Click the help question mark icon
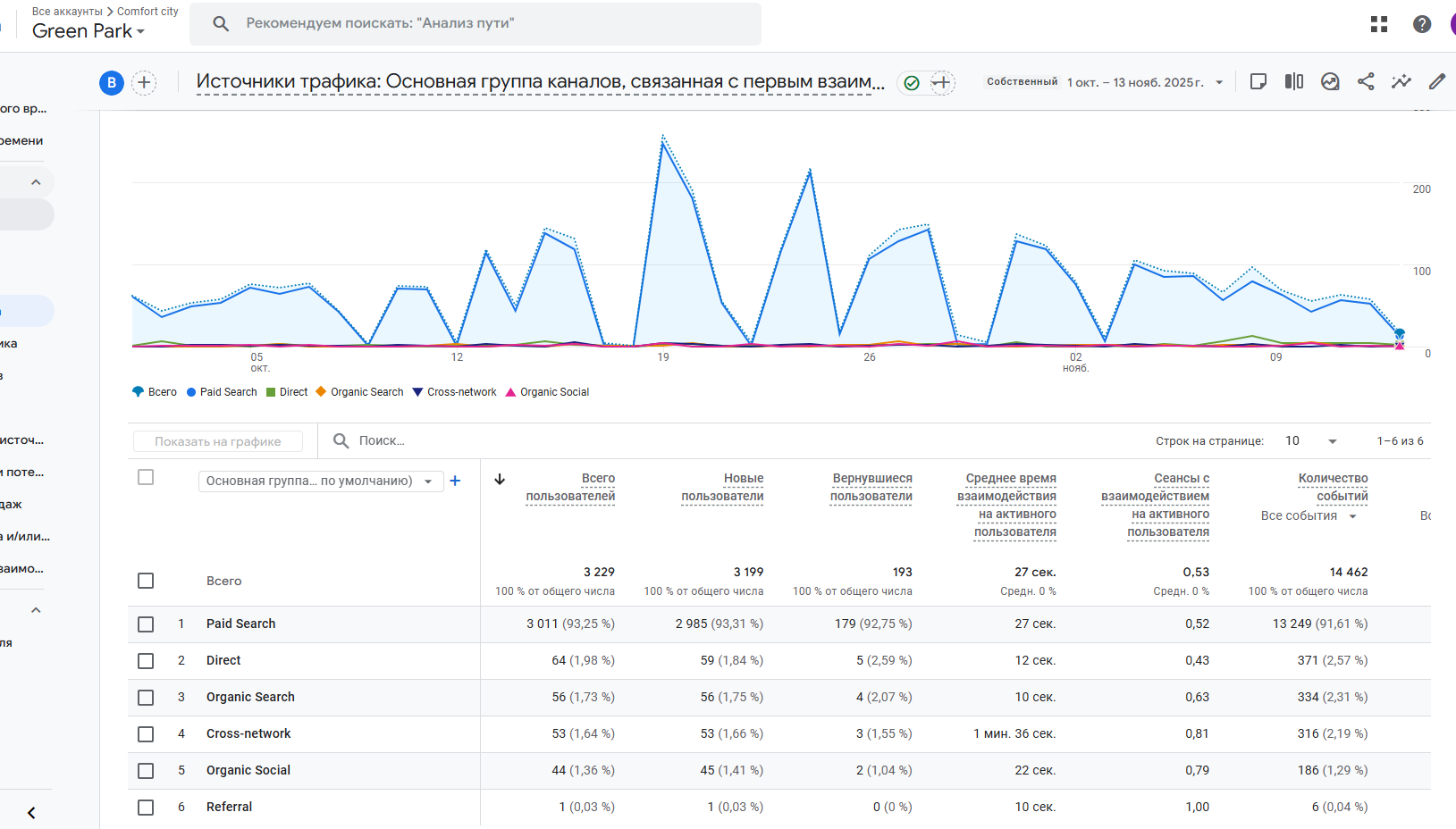Image resolution: width=1456 pixels, height=829 pixels. coord(1422,24)
